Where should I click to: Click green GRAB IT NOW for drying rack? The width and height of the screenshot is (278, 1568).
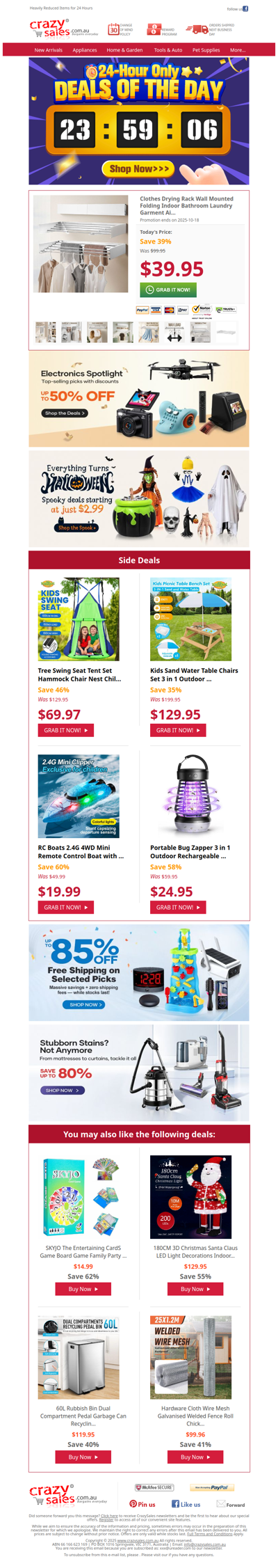coord(168,290)
